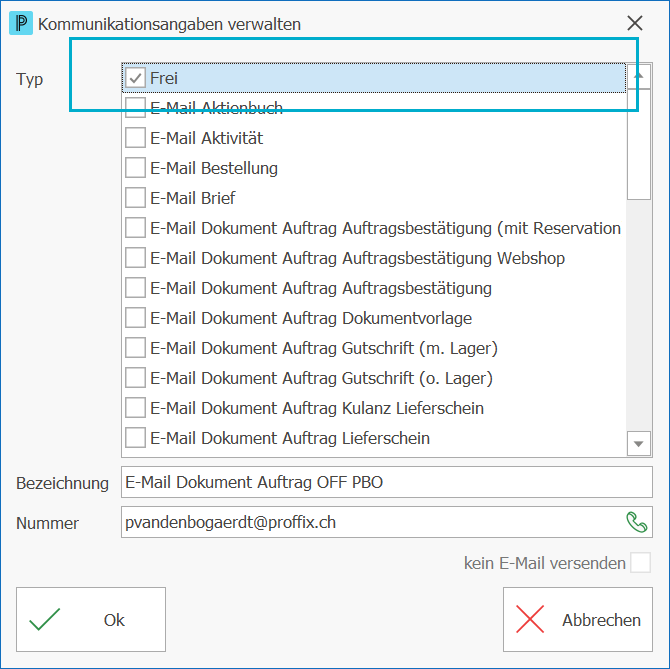This screenshot has height=669, width=670.
Task: Tick the plain E-Mail Dokument Auftrag Auftragsbestätigung checkbox
Action: pyautogui.click(x=135, y=288)
